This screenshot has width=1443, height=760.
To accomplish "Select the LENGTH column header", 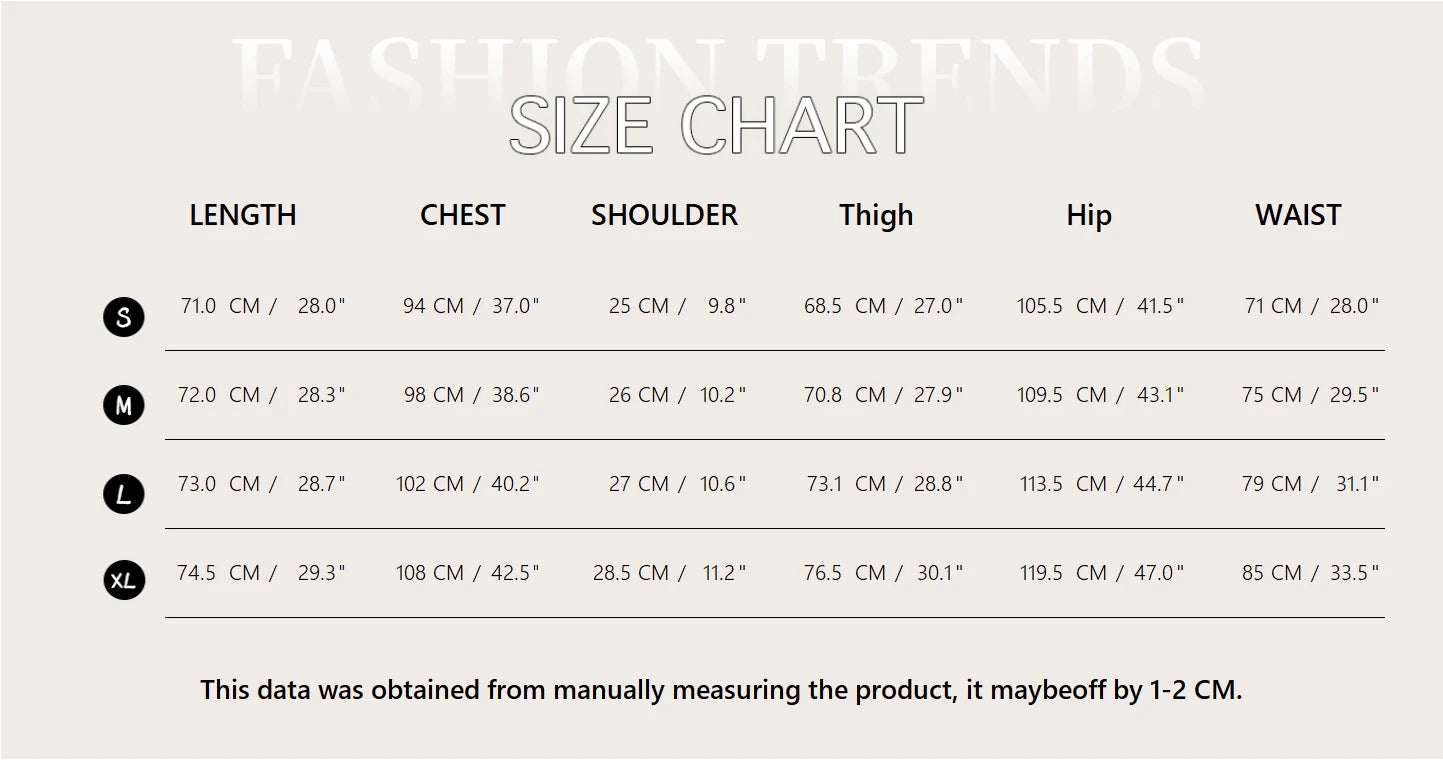I will click(243, 215).
